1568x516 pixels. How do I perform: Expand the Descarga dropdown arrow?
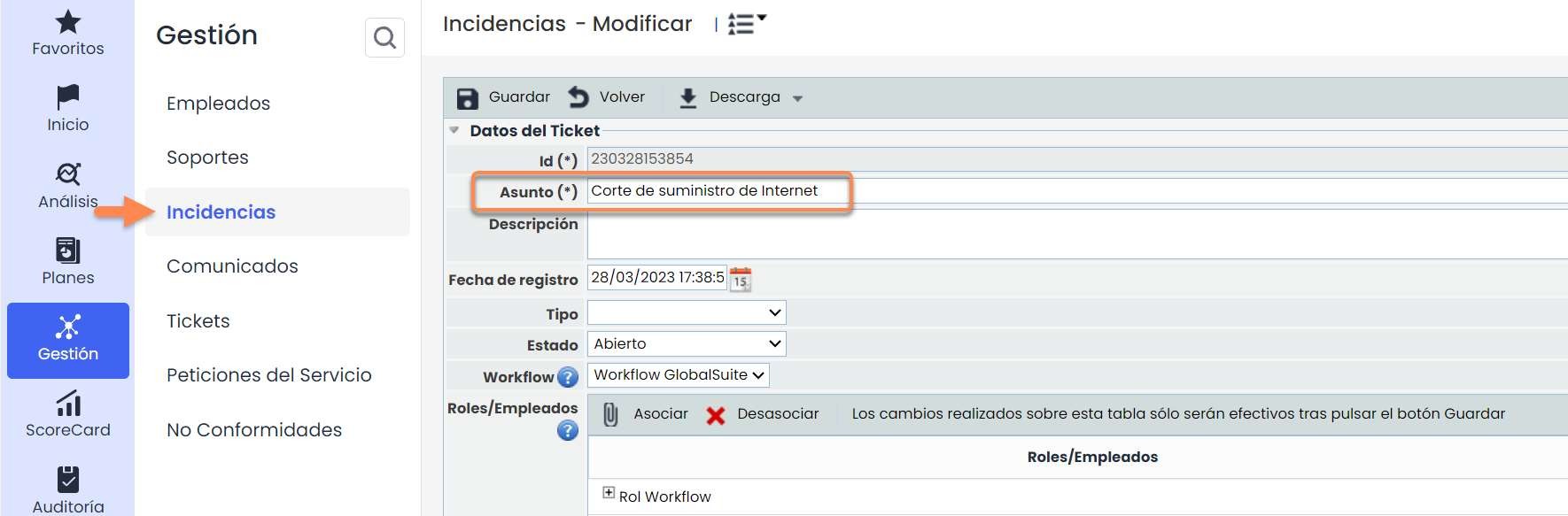click(797, 99)
